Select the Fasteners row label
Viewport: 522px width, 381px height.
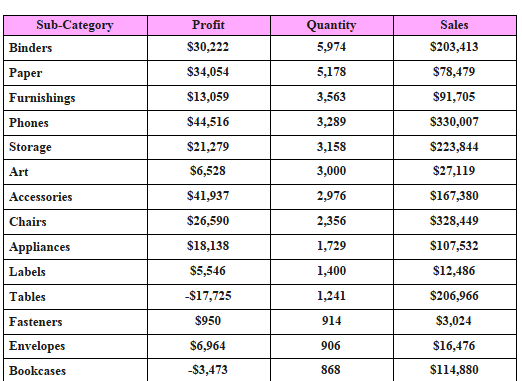click(36, 322)
